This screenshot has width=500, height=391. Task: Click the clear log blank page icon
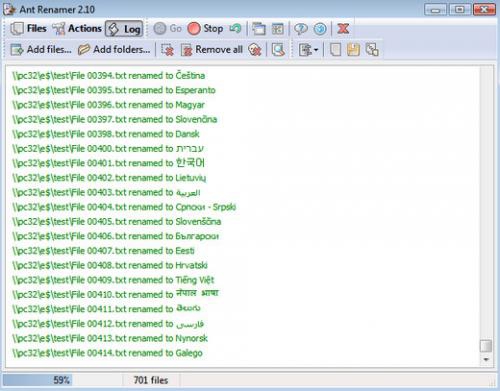pyautogui.click(x=335, y=50)
